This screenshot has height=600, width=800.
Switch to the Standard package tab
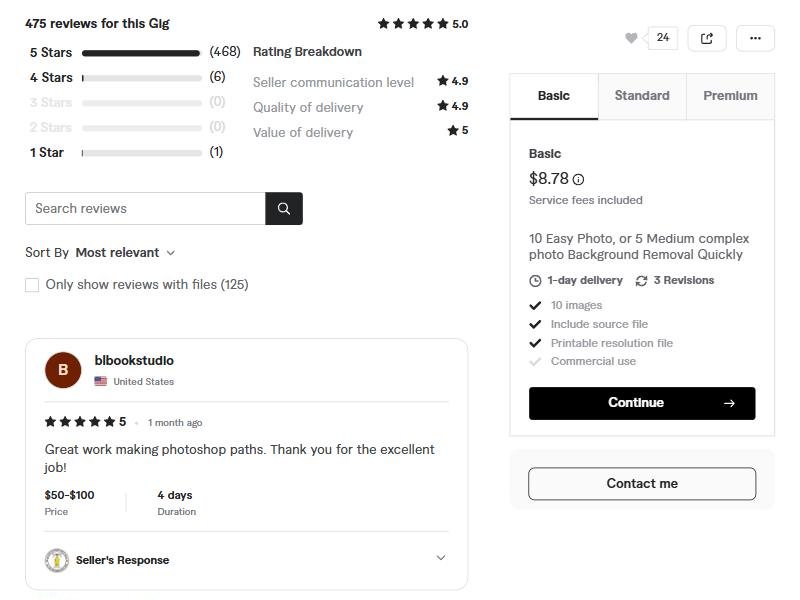point(642,96)
